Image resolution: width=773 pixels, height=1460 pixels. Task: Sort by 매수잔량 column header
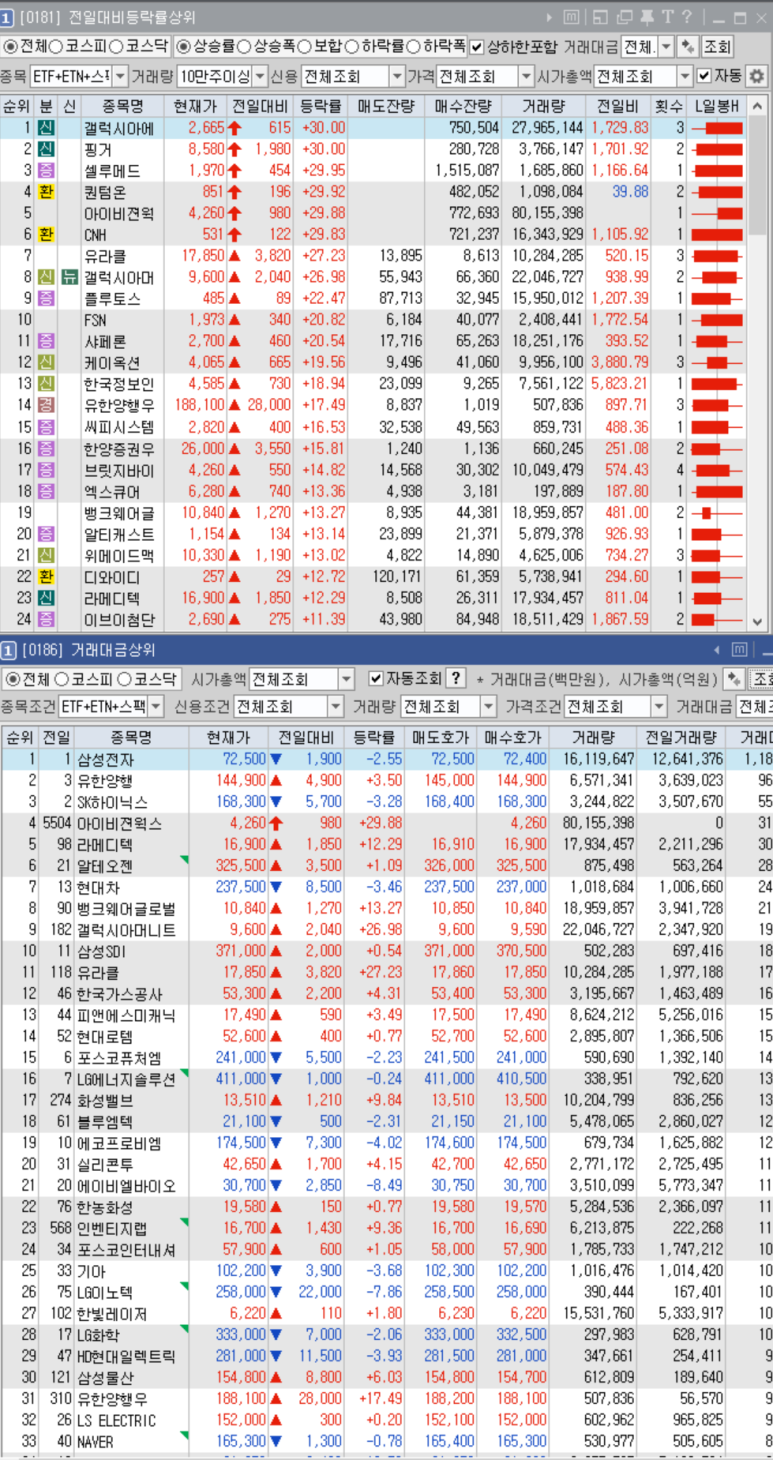[x=464, y=106]
